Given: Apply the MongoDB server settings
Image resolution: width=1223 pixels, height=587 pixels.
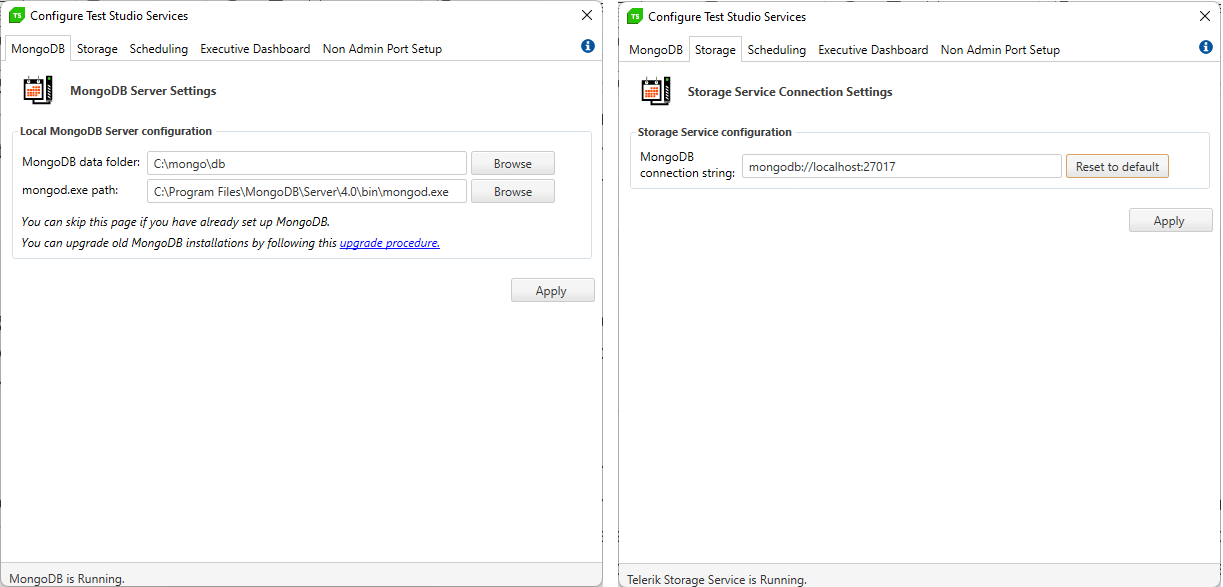Looking at the screenshot, I should 552,290.
